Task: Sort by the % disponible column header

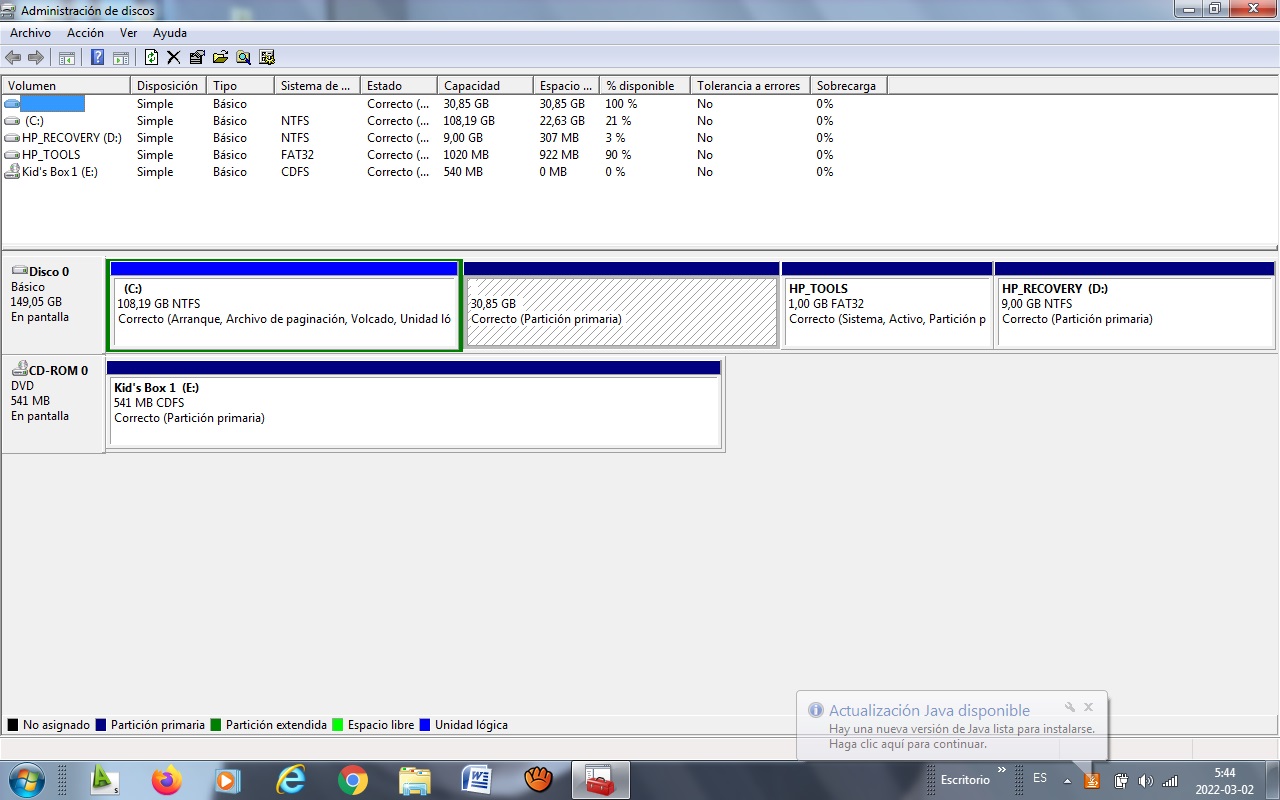Action: (645, 86)
